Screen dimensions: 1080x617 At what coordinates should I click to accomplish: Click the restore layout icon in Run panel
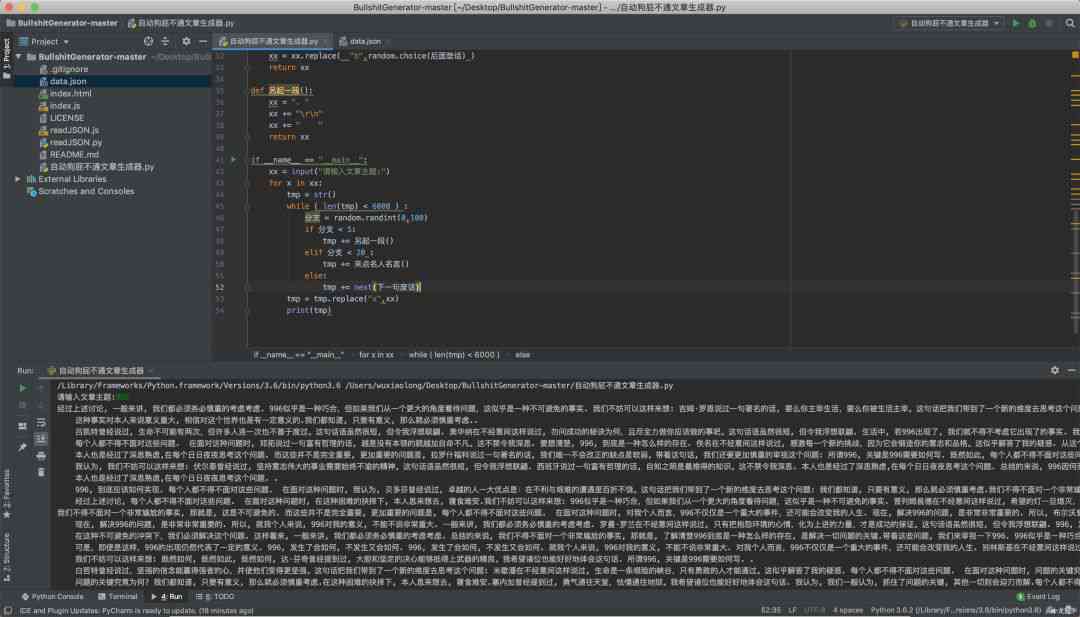23,426
